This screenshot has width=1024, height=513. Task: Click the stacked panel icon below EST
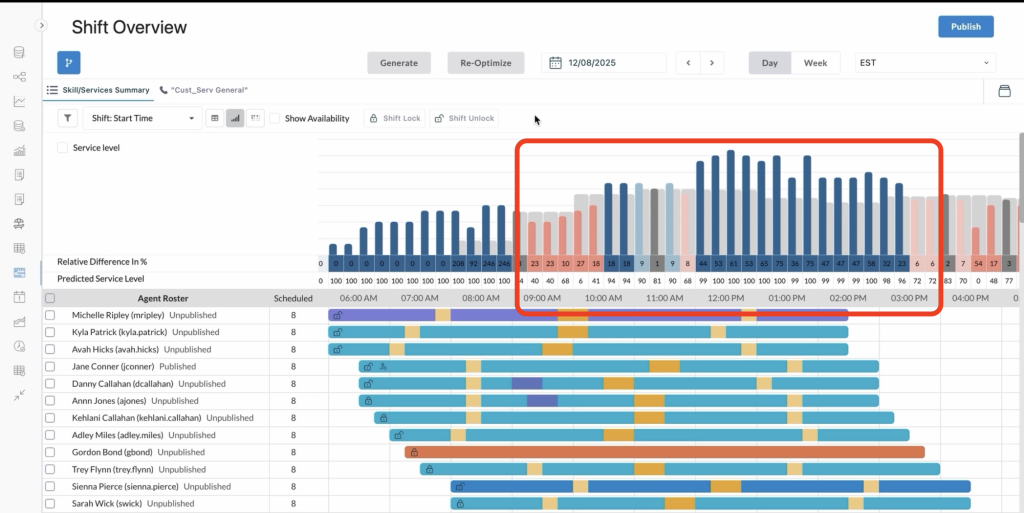click(1004, 91)
